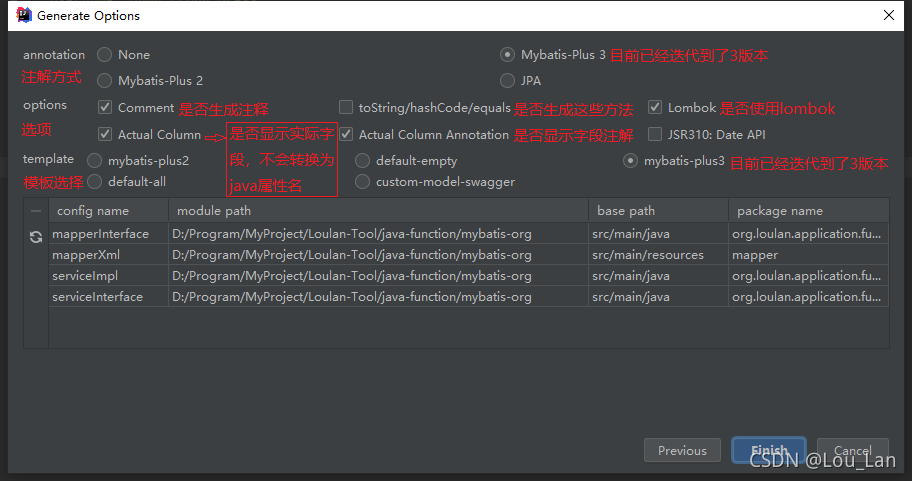Select the None annotation radio button

(105, 55)
